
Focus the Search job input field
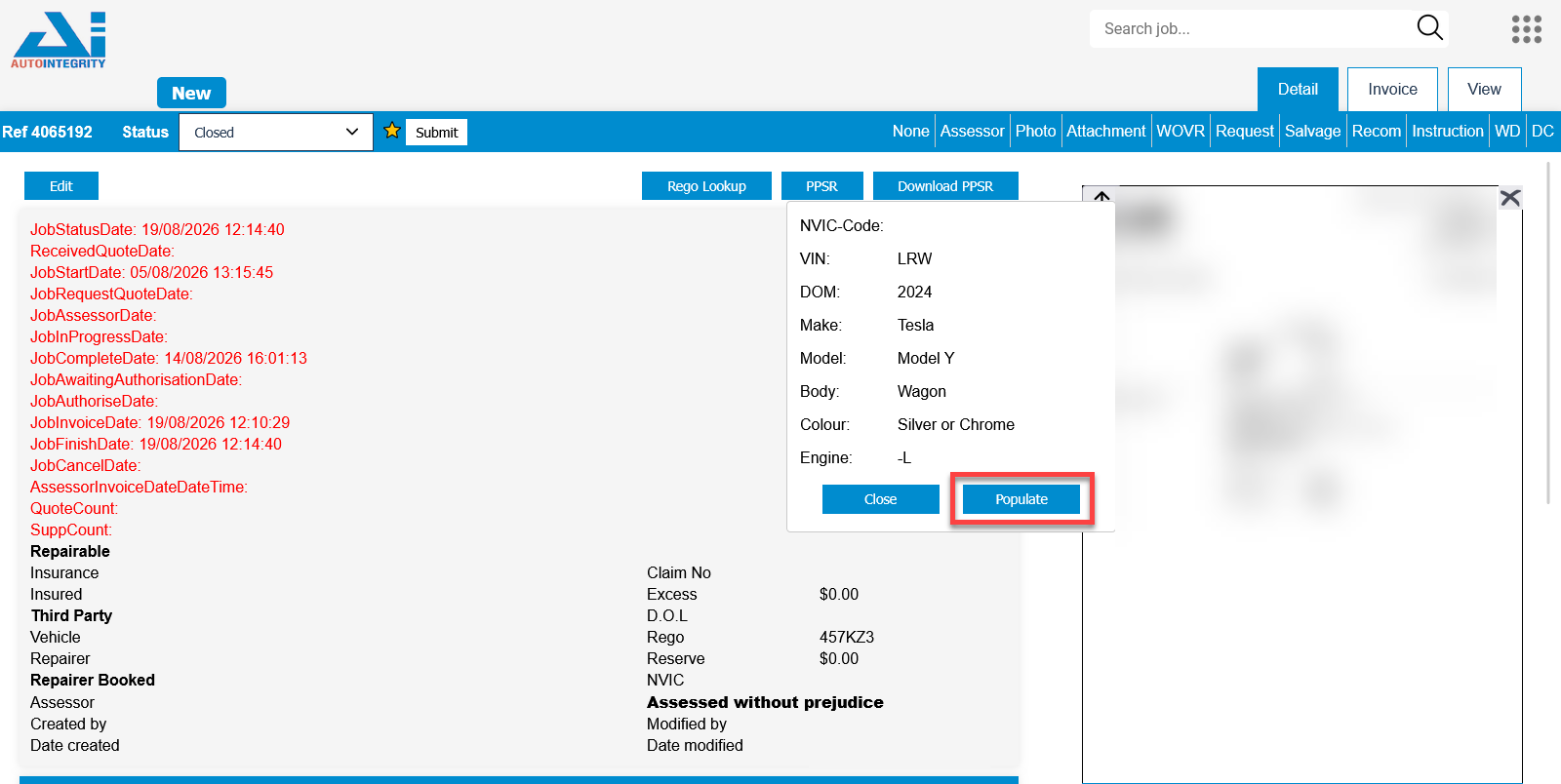(1254, 29)
